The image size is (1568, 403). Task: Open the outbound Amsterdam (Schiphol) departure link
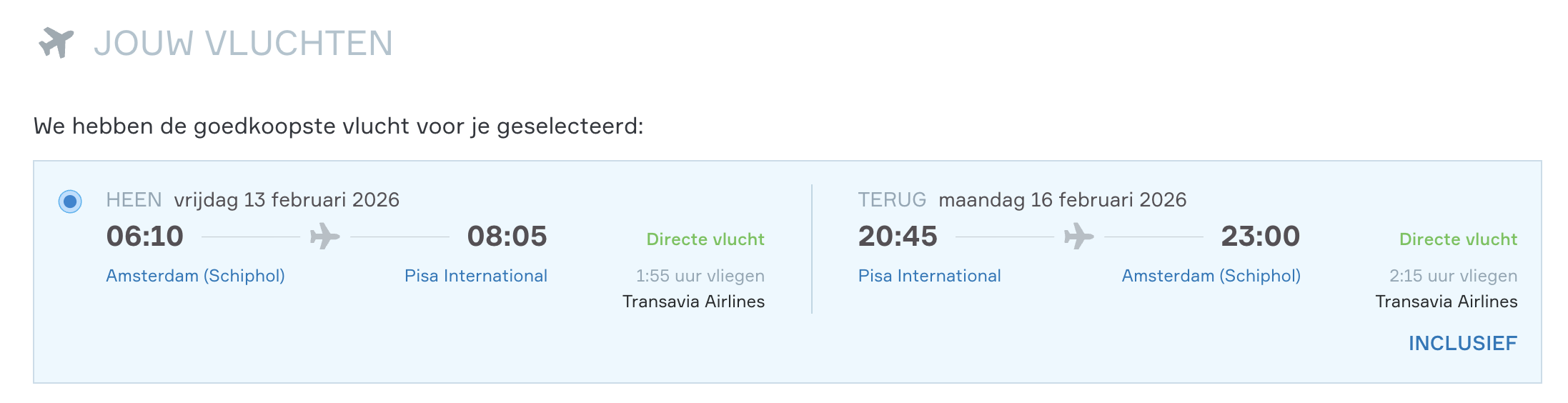coord(195,276)
